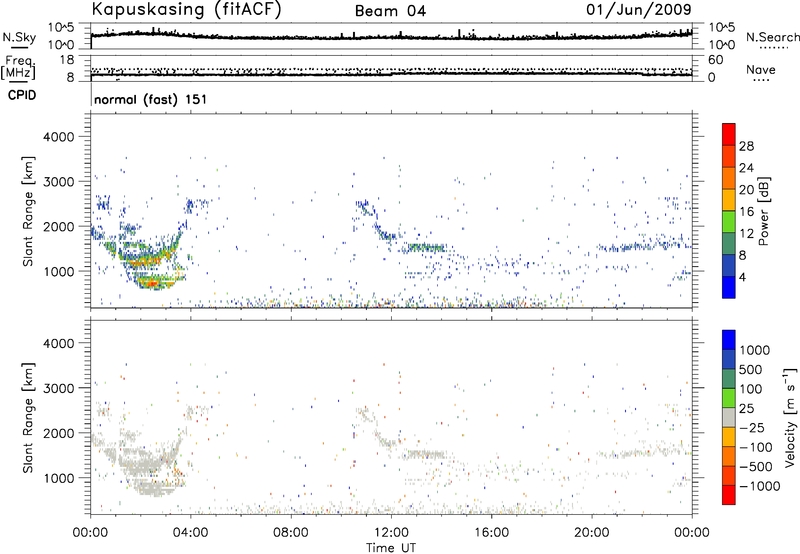Click the 'Velocity [m s-1]' colorbar label
The image size is (800, 554).
pyautogui.click(x=790, y=417)
